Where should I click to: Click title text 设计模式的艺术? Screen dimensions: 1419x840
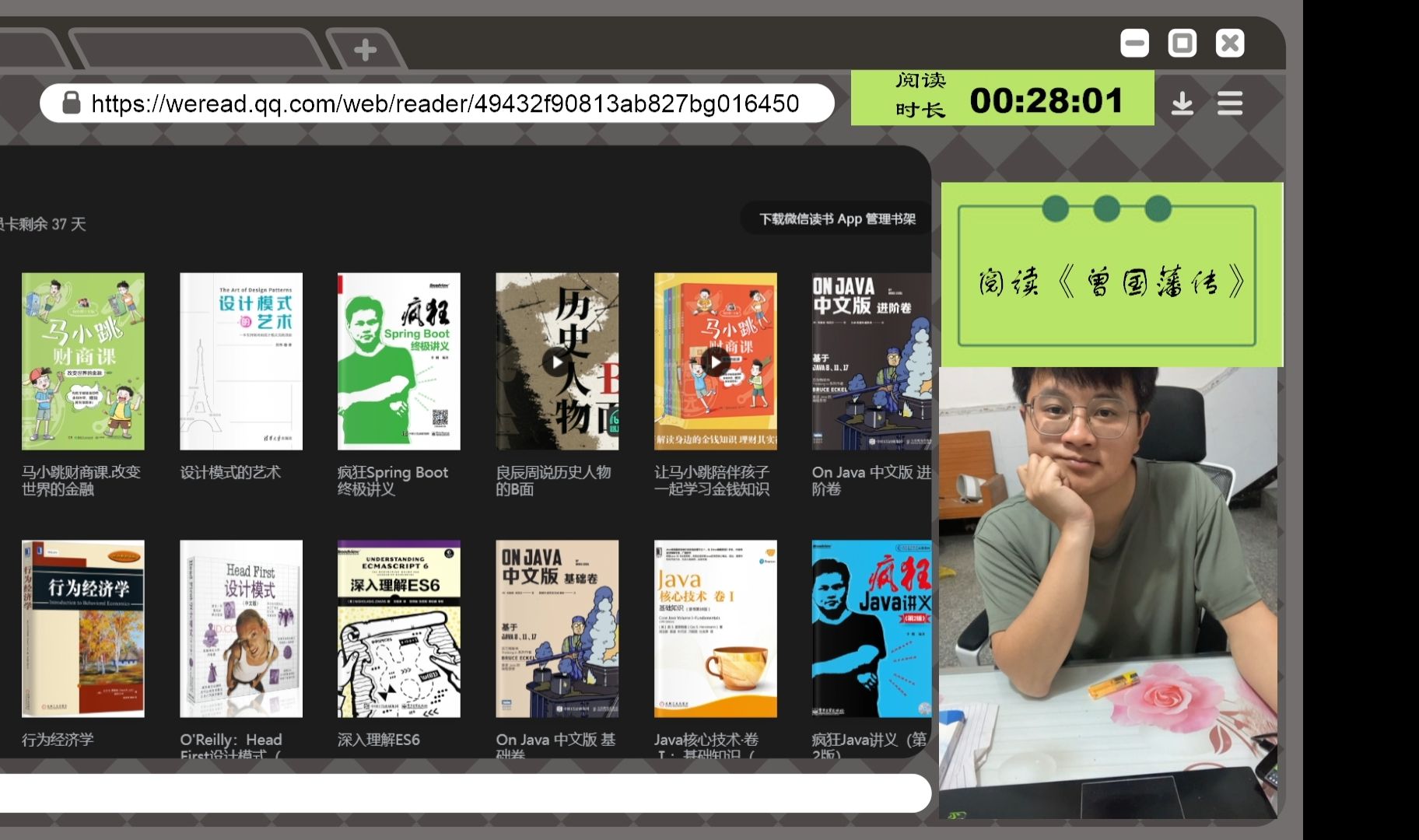[x=230, y=472]
